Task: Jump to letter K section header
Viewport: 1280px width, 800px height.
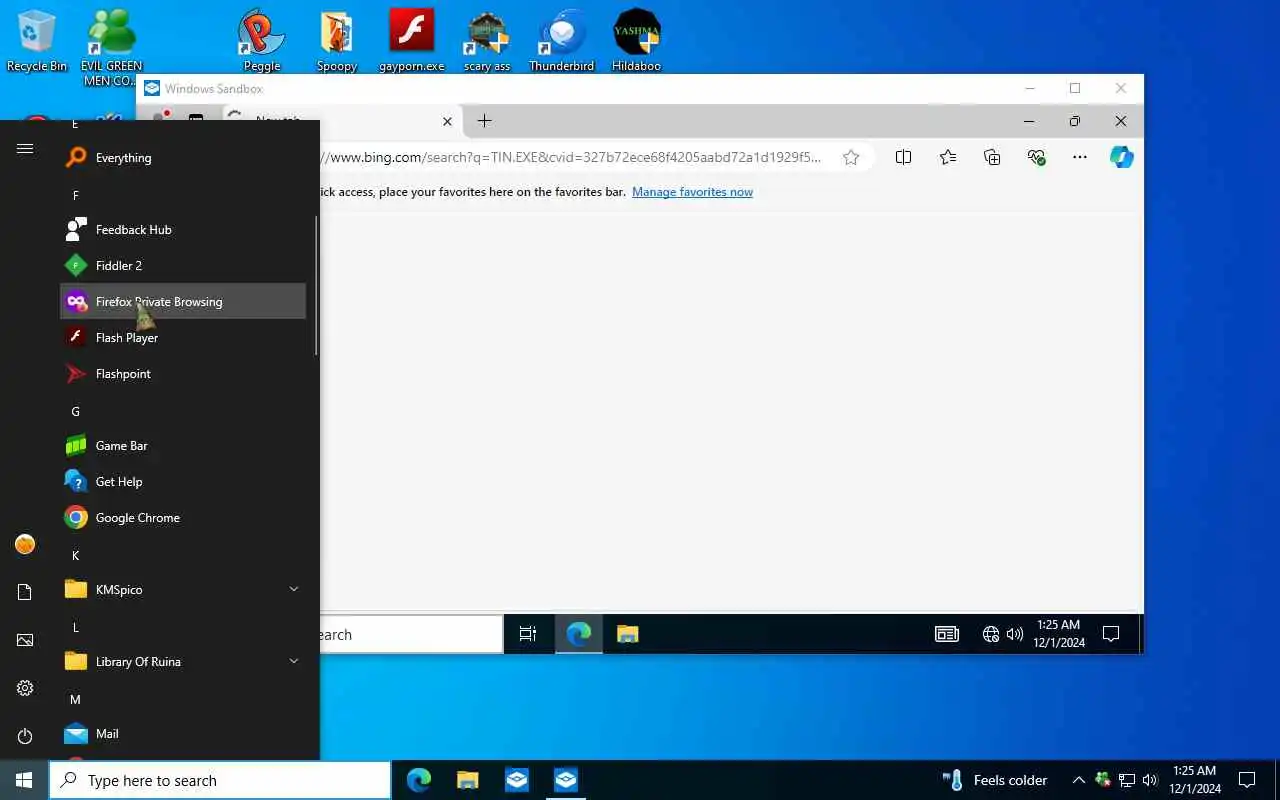Action: click(75, 555)
